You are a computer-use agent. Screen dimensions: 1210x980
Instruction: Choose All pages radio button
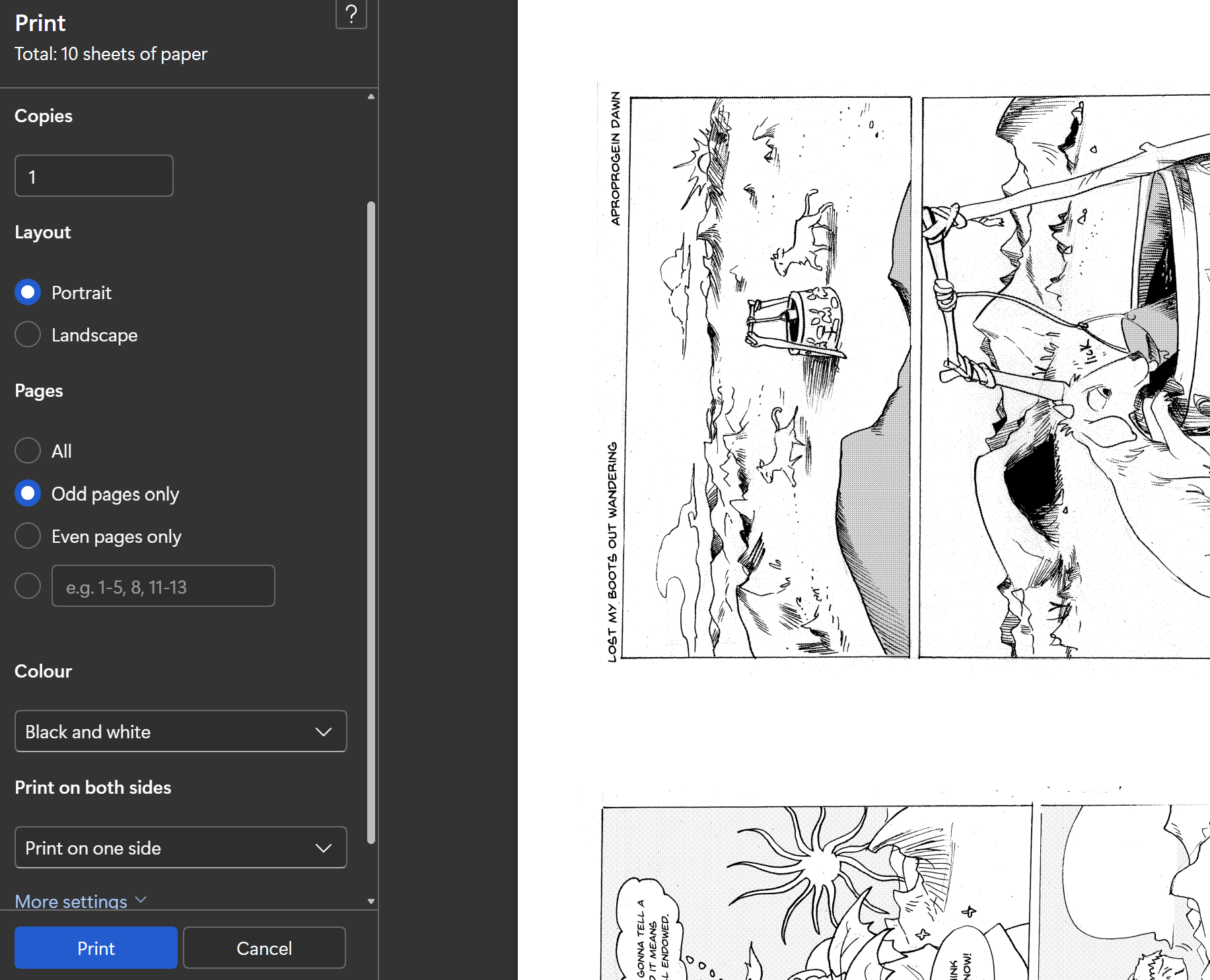(x=28, y=451)
